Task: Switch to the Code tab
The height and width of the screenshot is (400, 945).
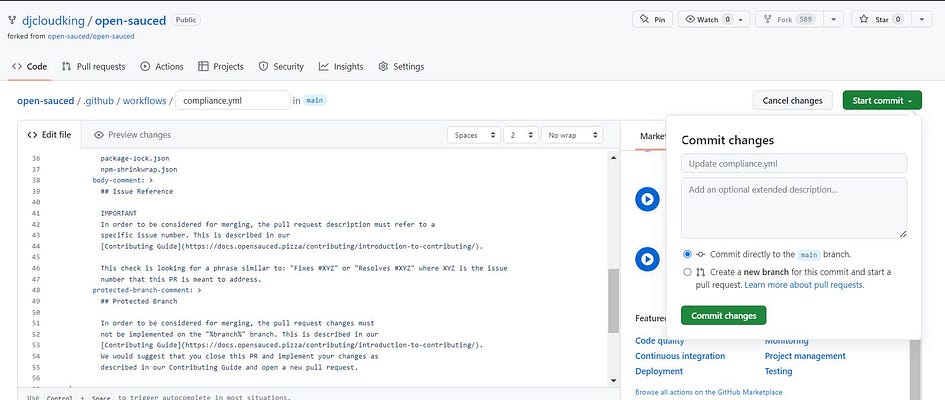Action: pyautogui.click(x=30, y=67)
